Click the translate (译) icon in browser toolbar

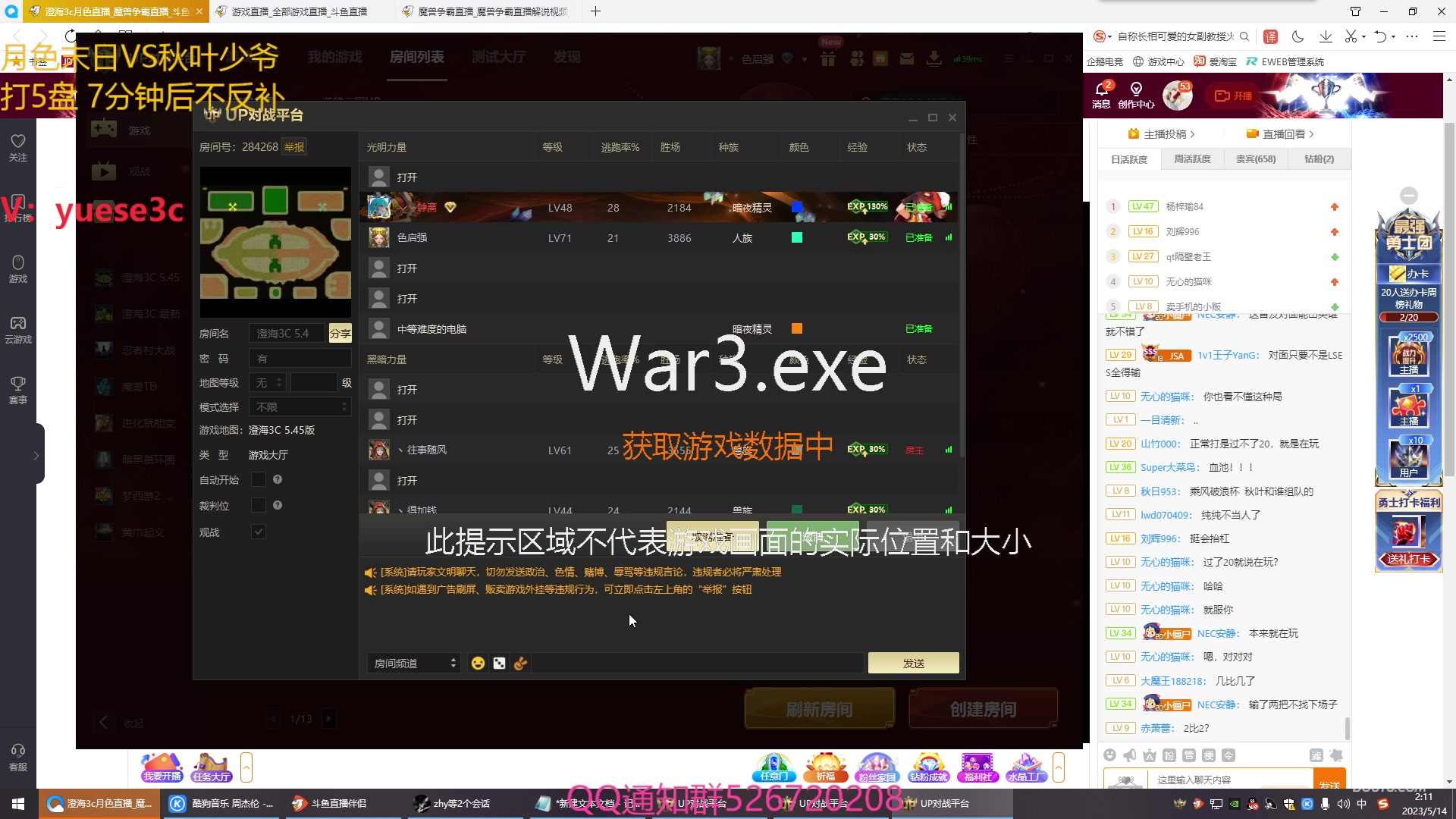pos(1271,36)
